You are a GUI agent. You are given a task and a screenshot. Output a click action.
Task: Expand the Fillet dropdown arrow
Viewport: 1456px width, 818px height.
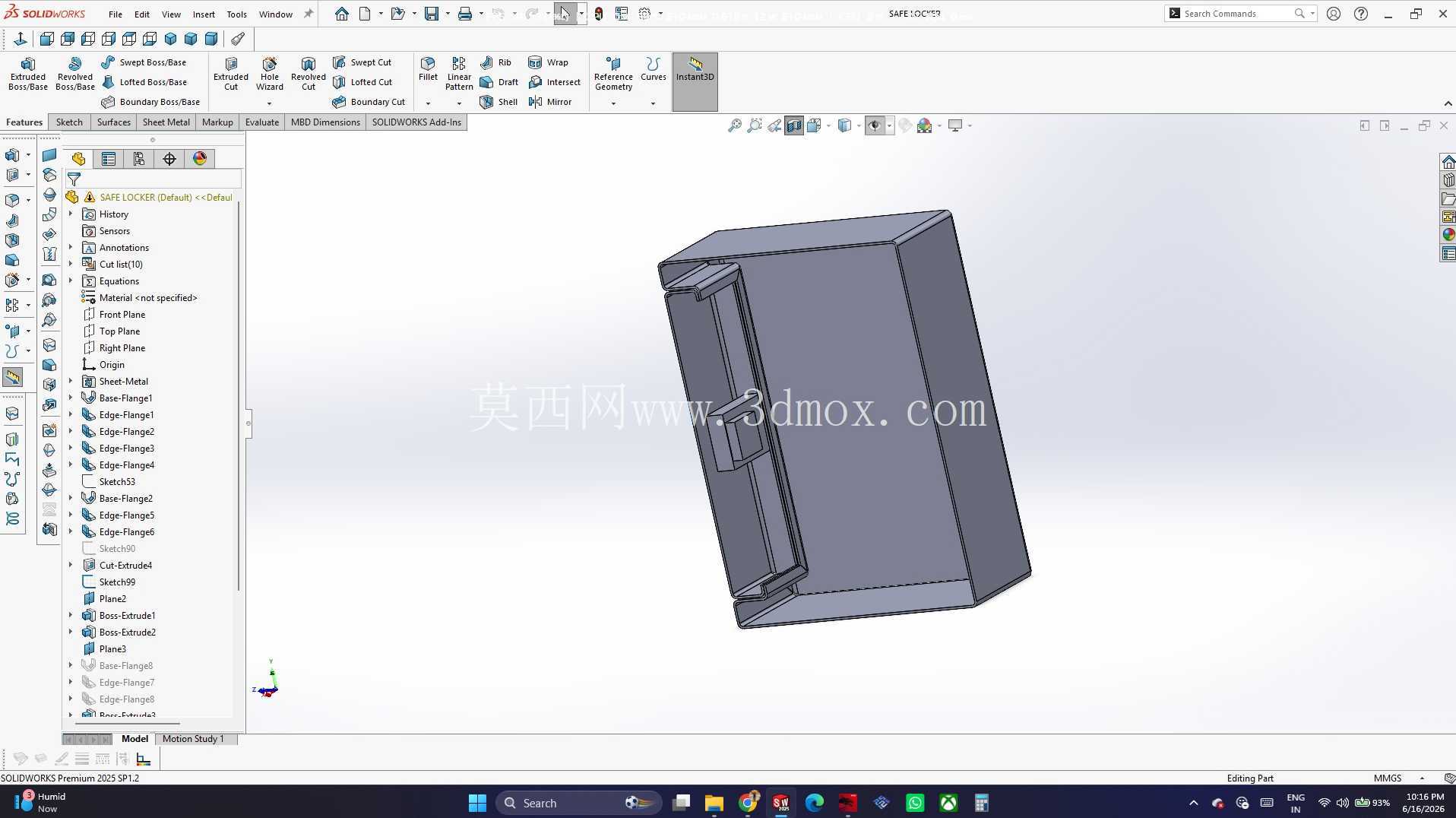point(428,103)
